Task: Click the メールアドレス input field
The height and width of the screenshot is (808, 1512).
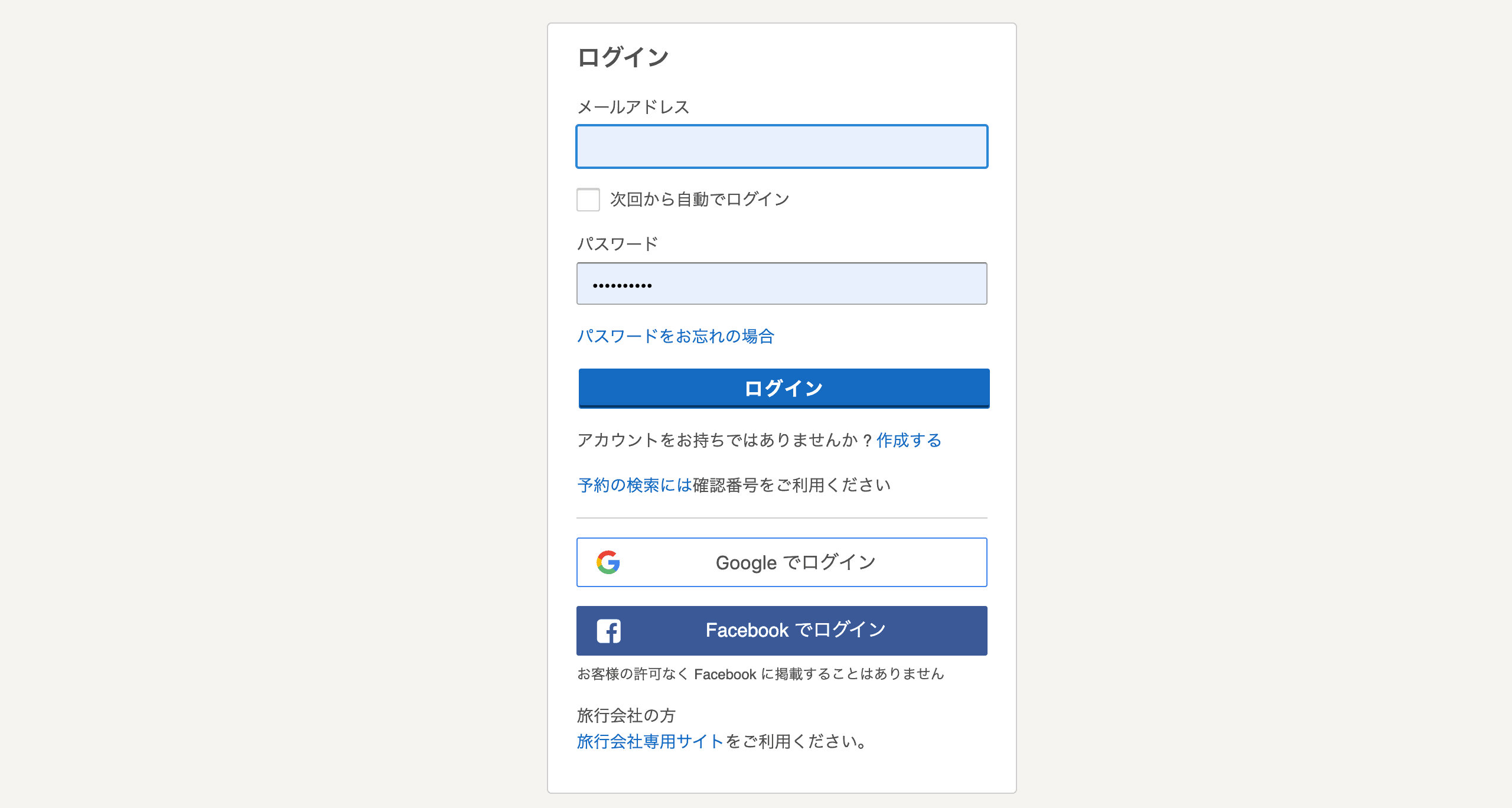Action: [x=781, y=146]
